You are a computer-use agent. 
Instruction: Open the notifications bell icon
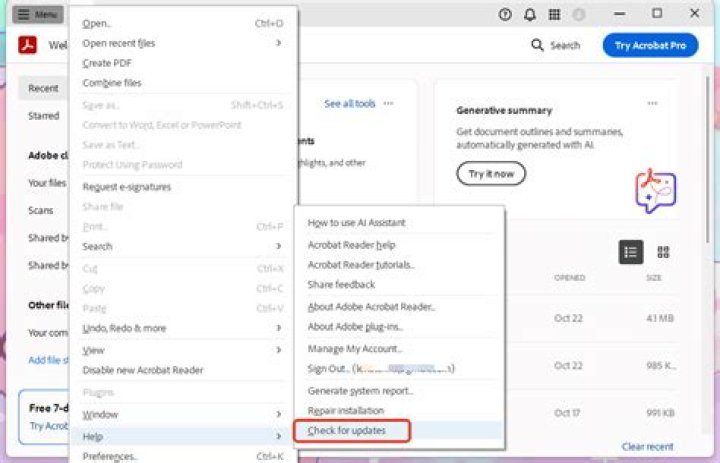tap(530, 14)
